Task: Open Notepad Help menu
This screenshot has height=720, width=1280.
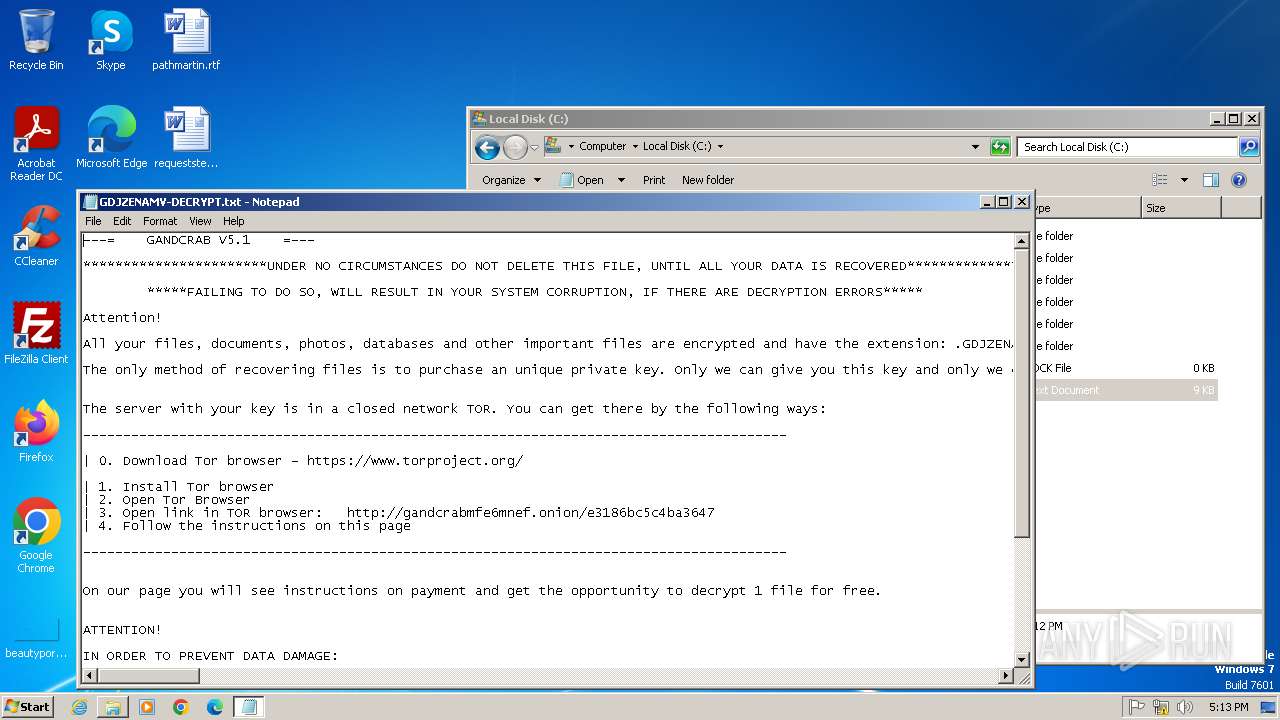Action: tap(233, 221)
